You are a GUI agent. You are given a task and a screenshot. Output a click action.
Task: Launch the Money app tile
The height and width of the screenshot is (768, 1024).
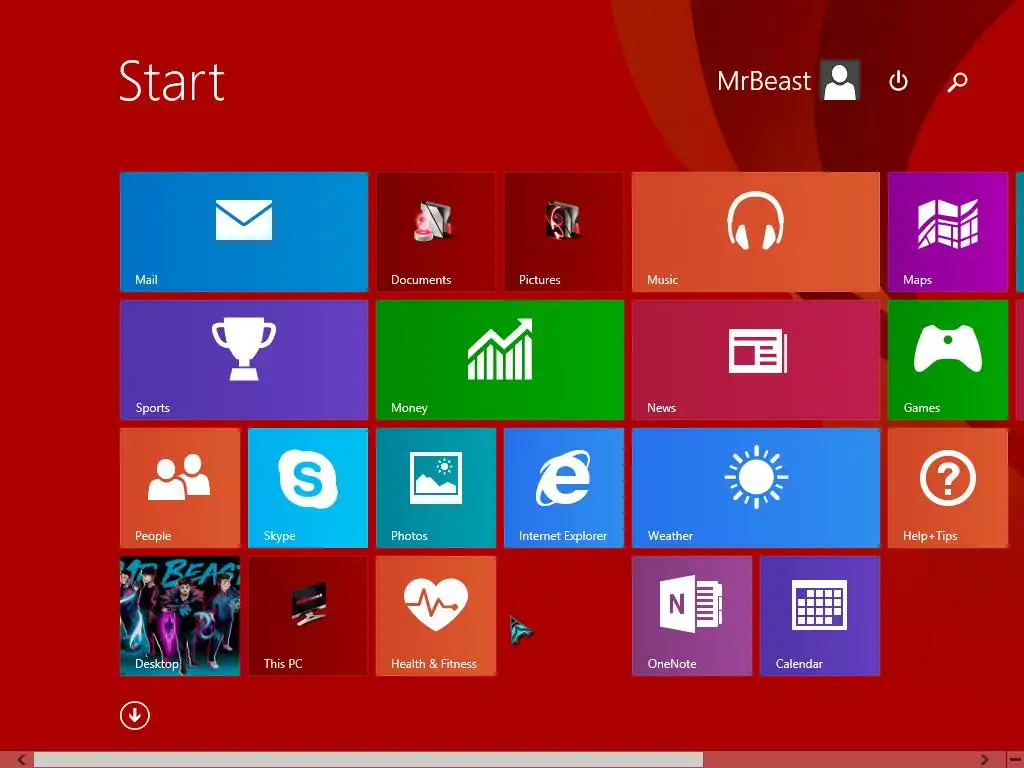pos(500,360)
